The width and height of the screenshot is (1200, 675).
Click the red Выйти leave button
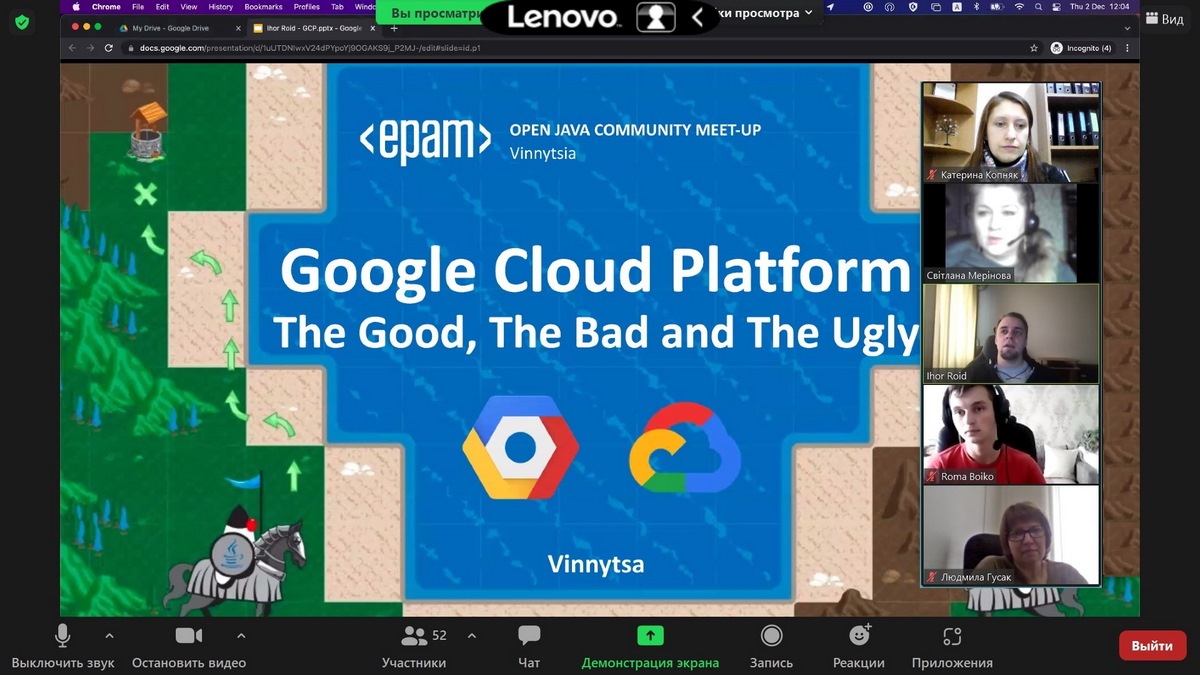click(1152, 646)
